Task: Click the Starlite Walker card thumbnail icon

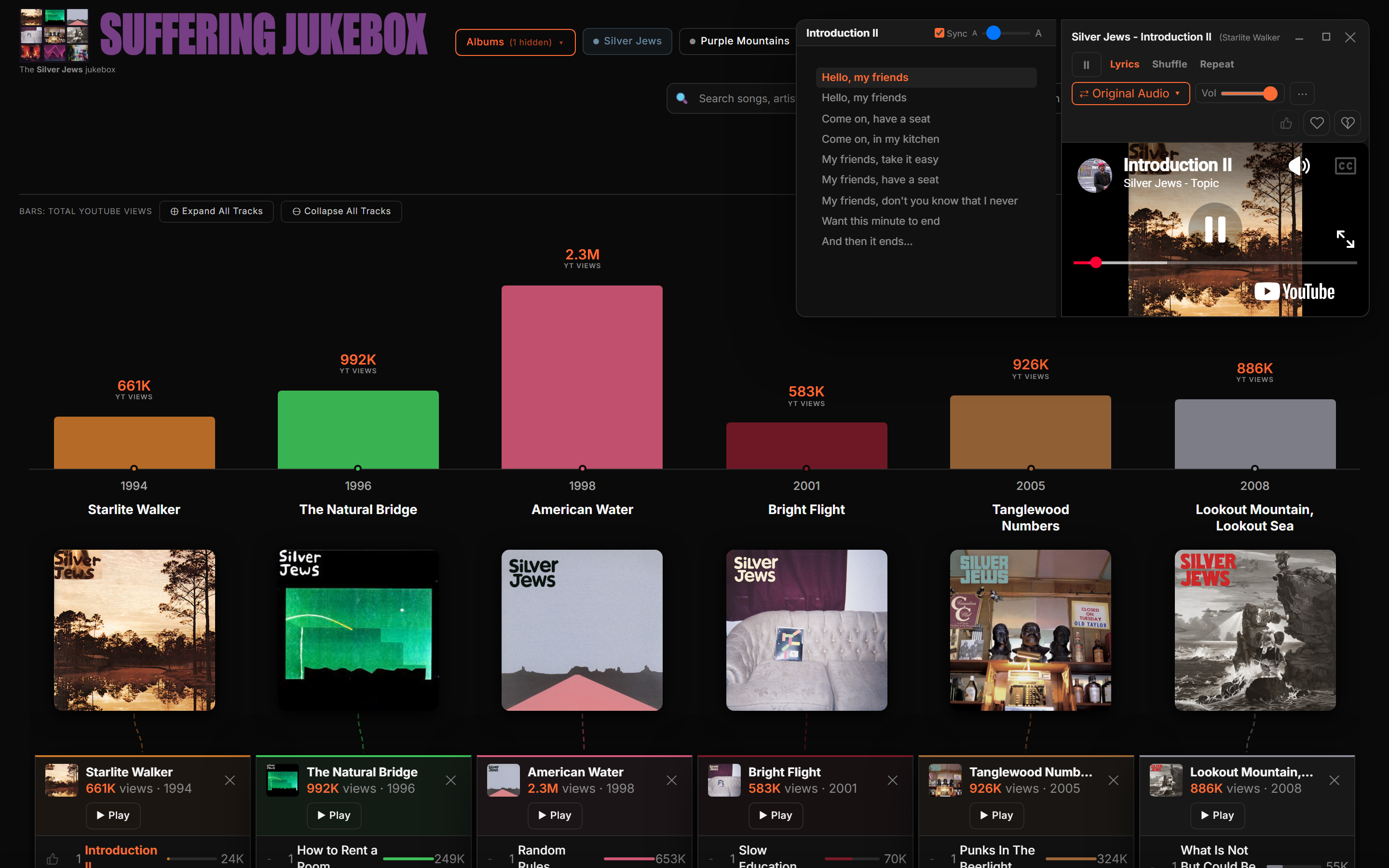Action: click(x=61, y=780)
